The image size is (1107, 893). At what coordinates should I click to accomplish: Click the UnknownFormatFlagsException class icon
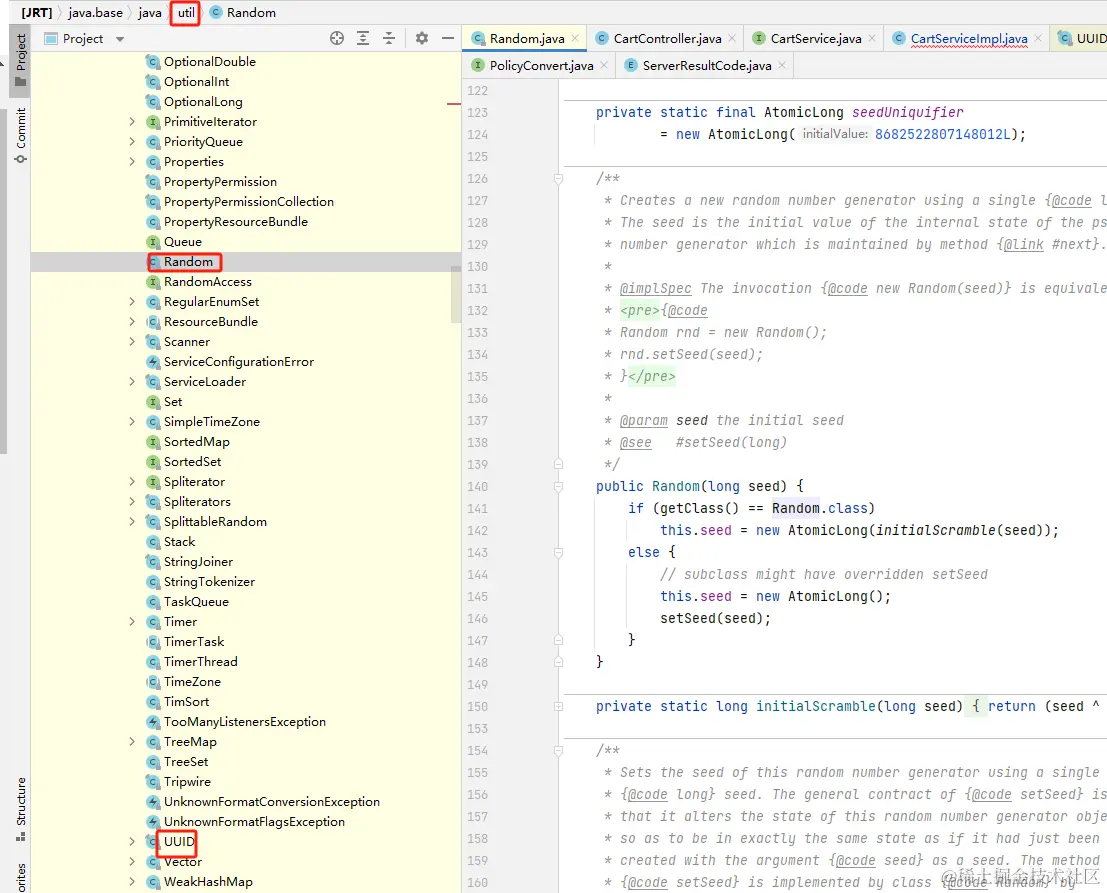[152, 822]
